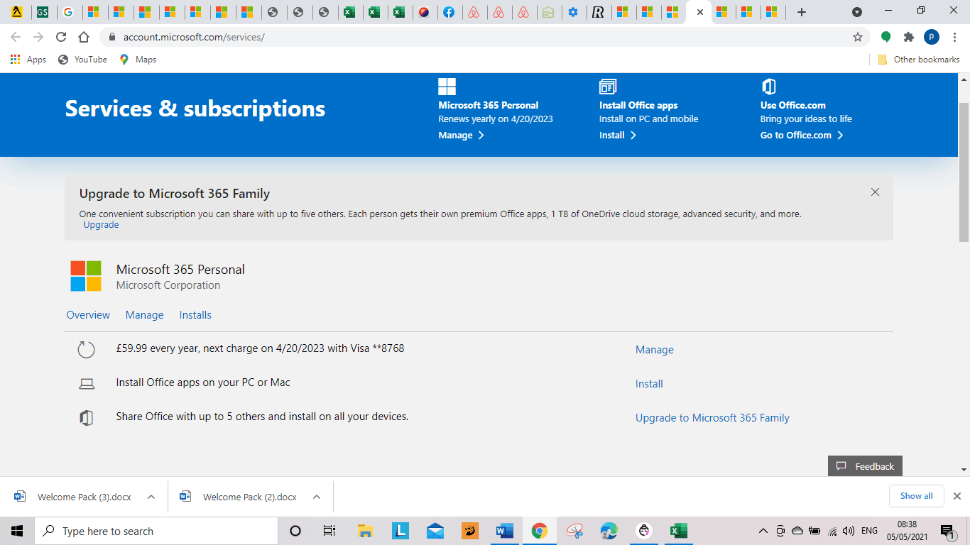
Task: Click Show all downloads
Action: click(x=916, y=496)
